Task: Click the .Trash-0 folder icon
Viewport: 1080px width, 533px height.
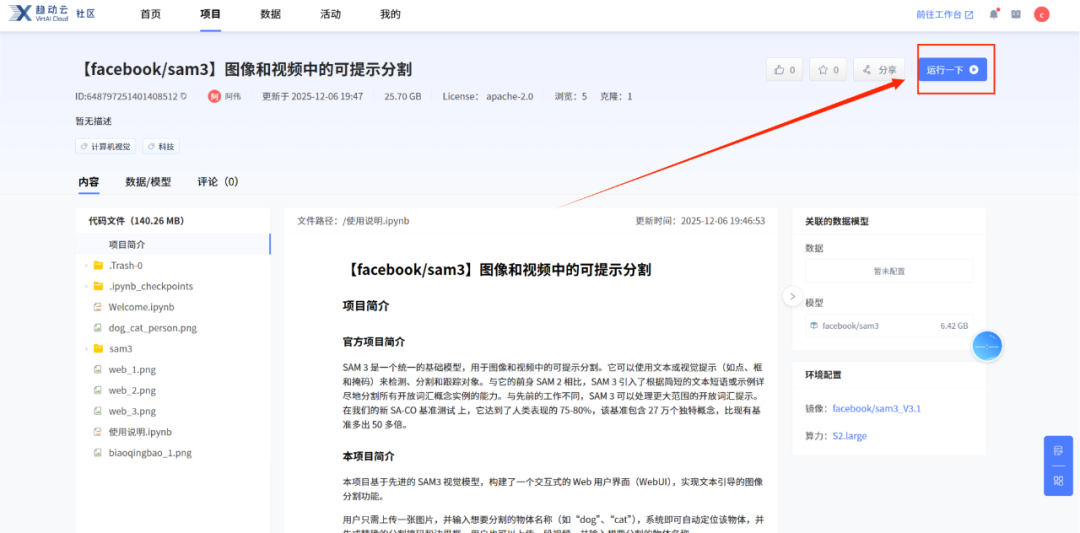Action: [x=98, y=266]
